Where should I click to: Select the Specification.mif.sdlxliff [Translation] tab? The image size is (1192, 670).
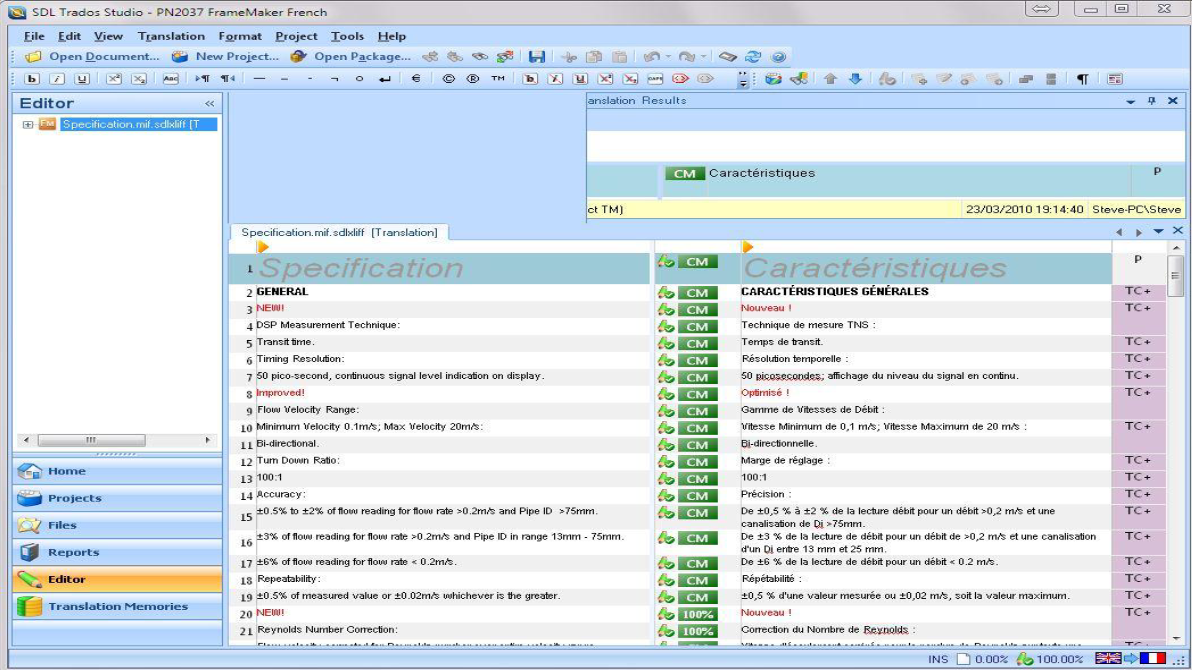[x=339, y=232]
